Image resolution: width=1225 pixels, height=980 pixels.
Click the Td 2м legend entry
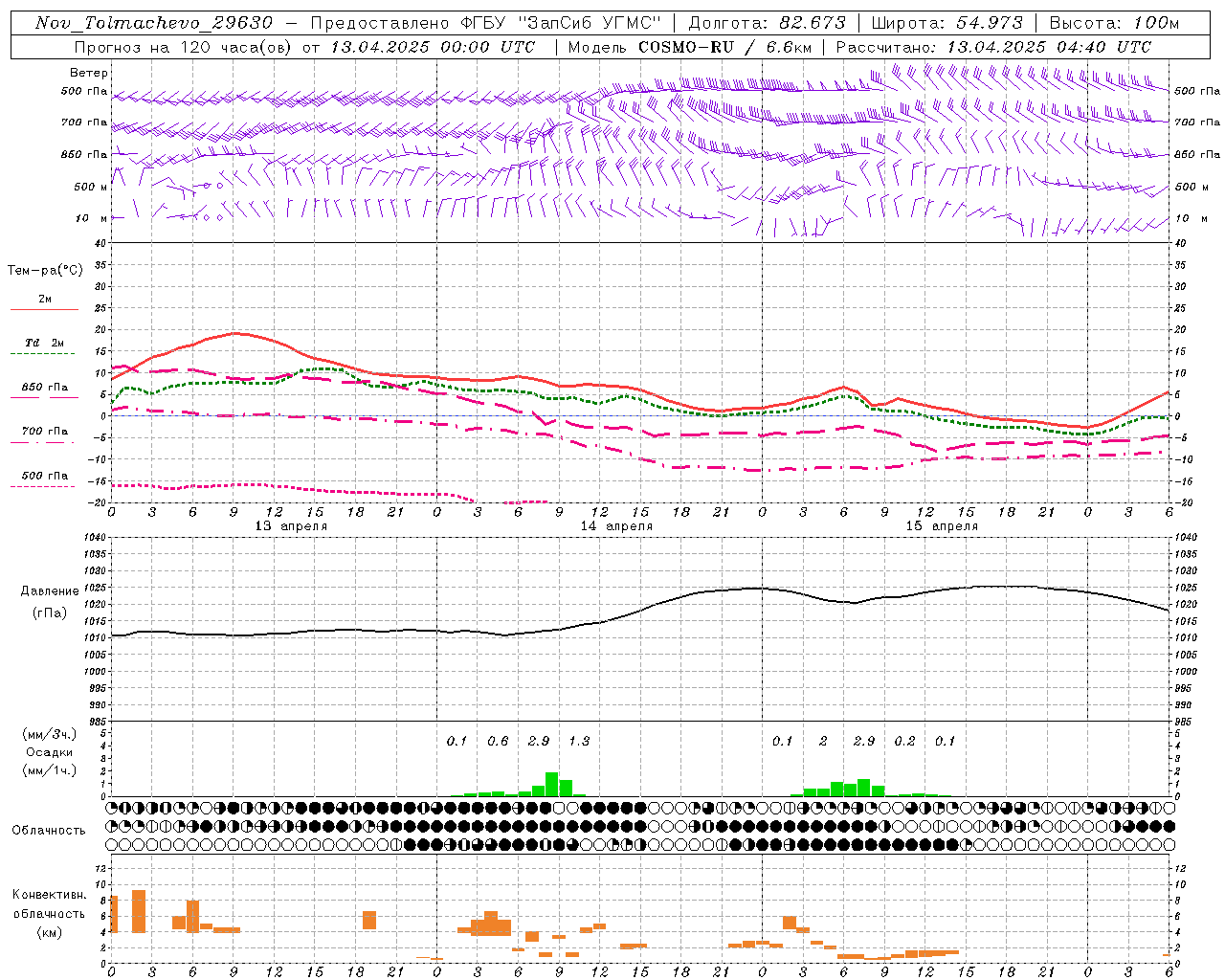tap(44, 343)
